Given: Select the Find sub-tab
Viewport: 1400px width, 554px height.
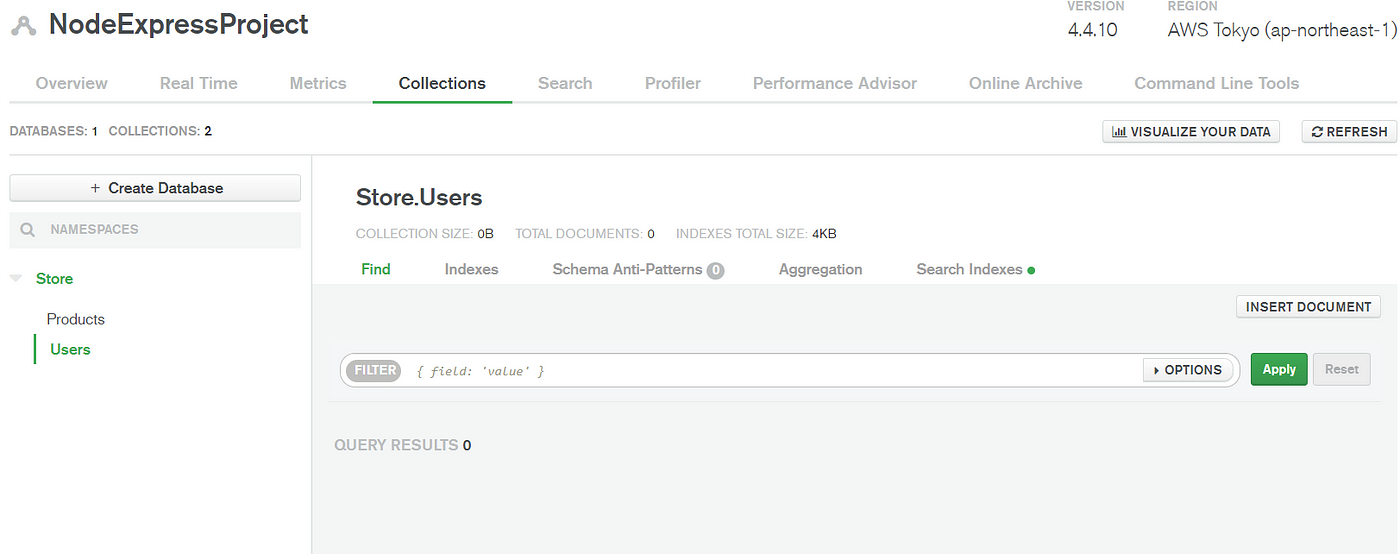Looking at the screenshot, I should tap(376, 269).
